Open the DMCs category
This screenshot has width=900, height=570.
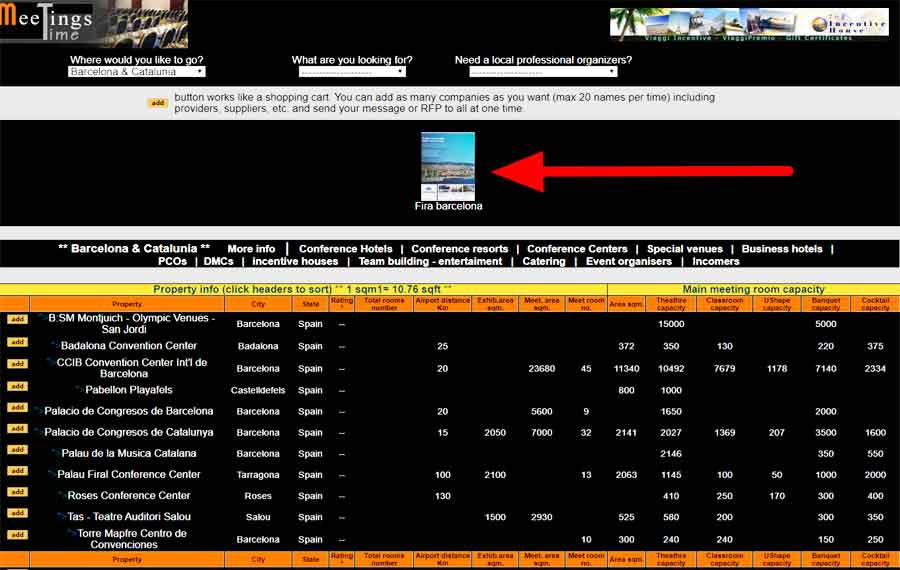tap(218, 262)
